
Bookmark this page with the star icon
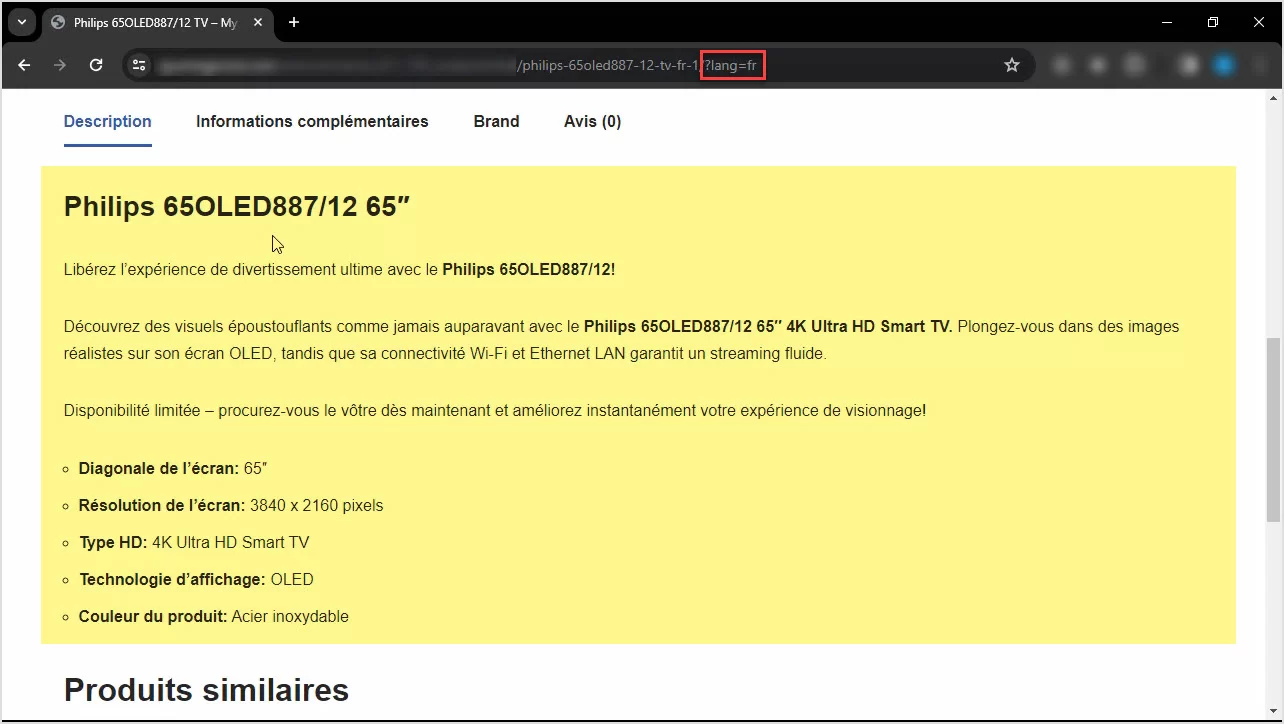click(x=1011, y=65)
